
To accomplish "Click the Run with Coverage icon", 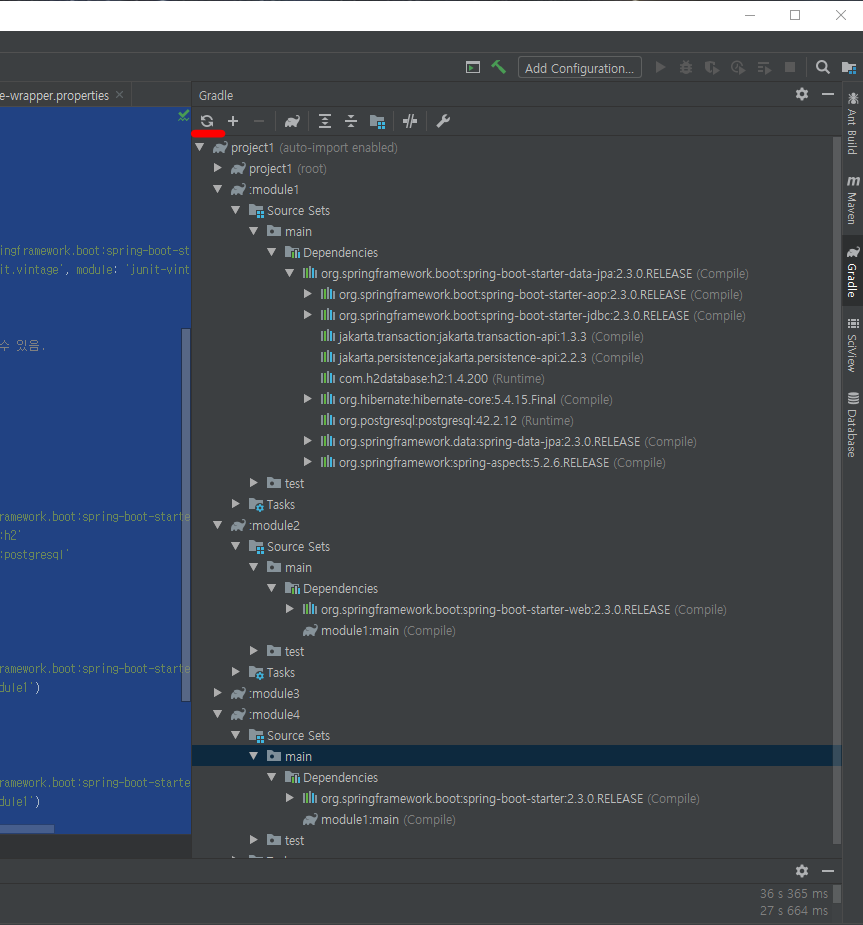I will pyautogui.click(x=712, y=68).
